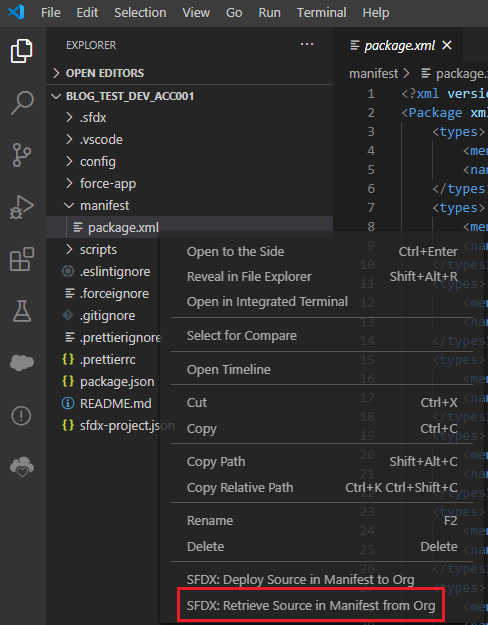Viewport: 488px width, 625px height.
Task: Open the Edit menu
Action: coord(87,13)
